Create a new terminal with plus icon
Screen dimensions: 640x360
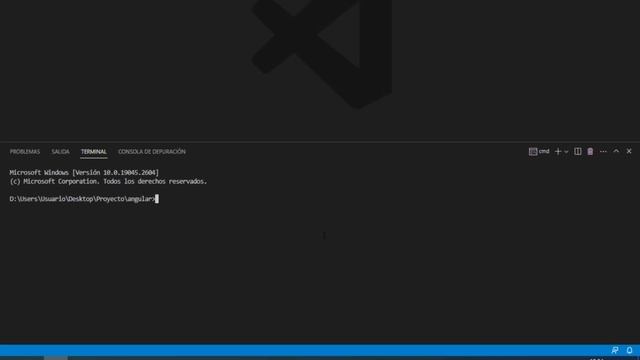[558, 151]
